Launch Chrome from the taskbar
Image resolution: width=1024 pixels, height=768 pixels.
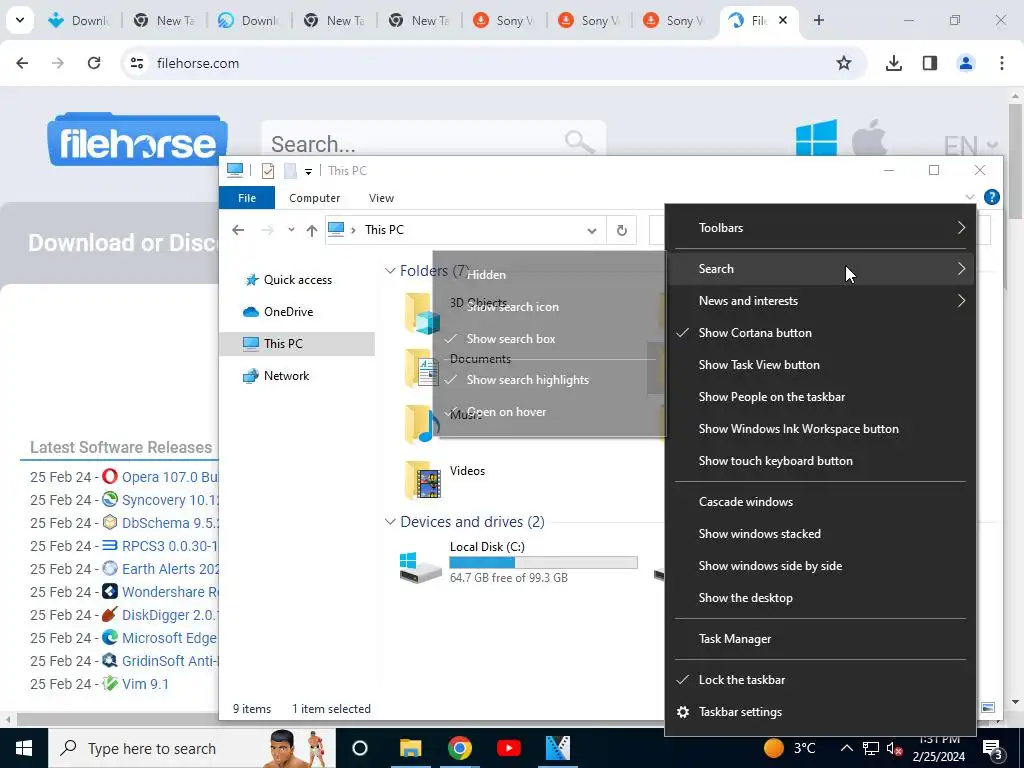(x=460, y=748)
